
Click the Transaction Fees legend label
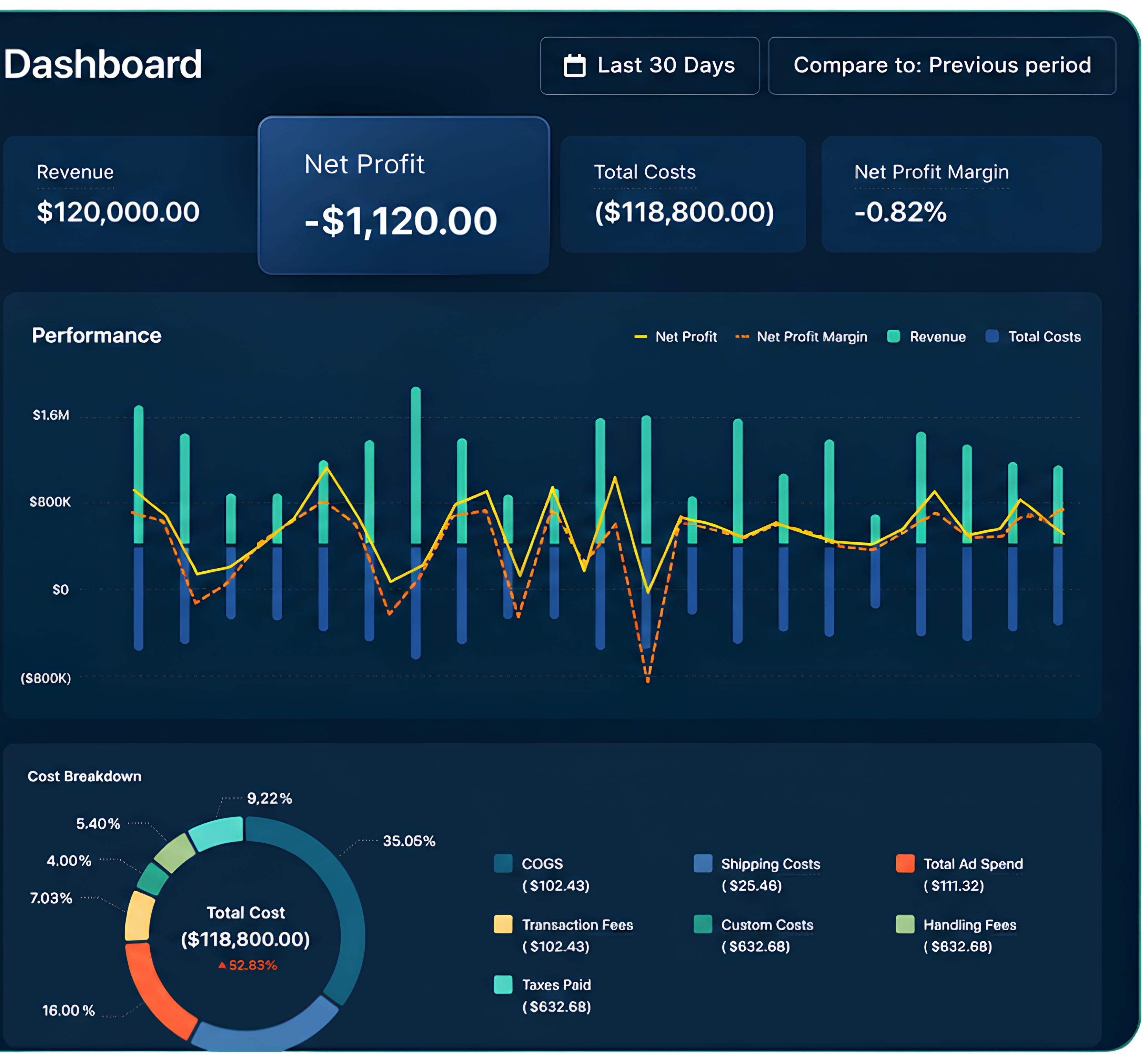[577, 925]
